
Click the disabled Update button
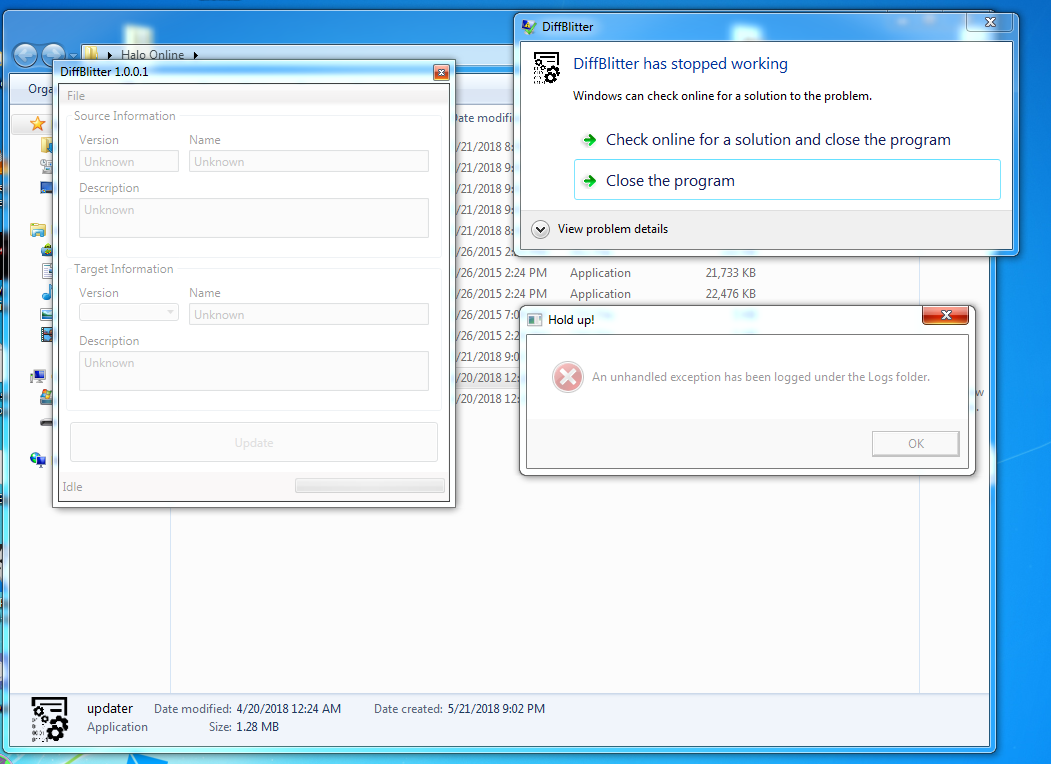[x=254, y=442]
